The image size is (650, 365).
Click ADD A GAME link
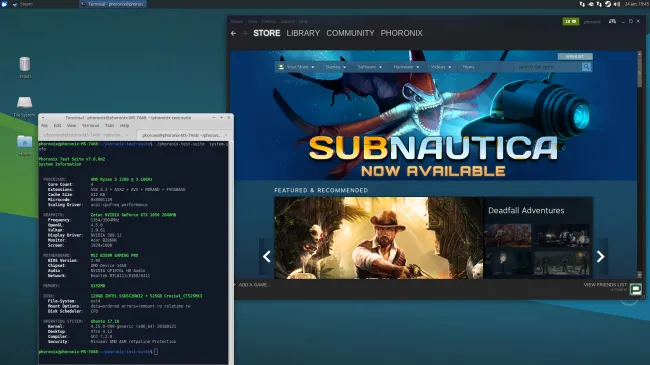(253, 285)
